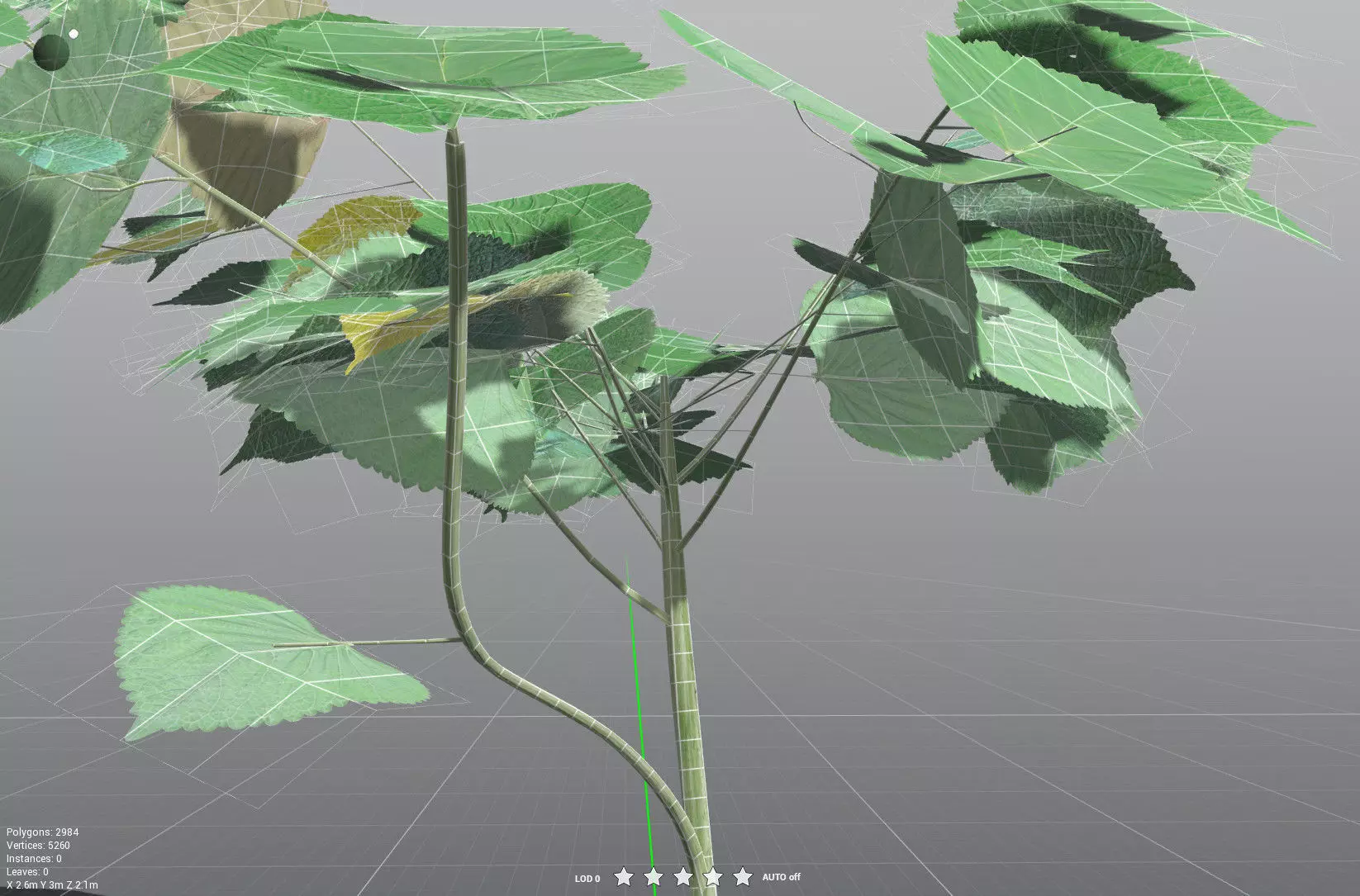Image resolution: width=1360 pixels, height=896 pixels.
Task: Click the light direction sphere gizmo
Action: 52,52
